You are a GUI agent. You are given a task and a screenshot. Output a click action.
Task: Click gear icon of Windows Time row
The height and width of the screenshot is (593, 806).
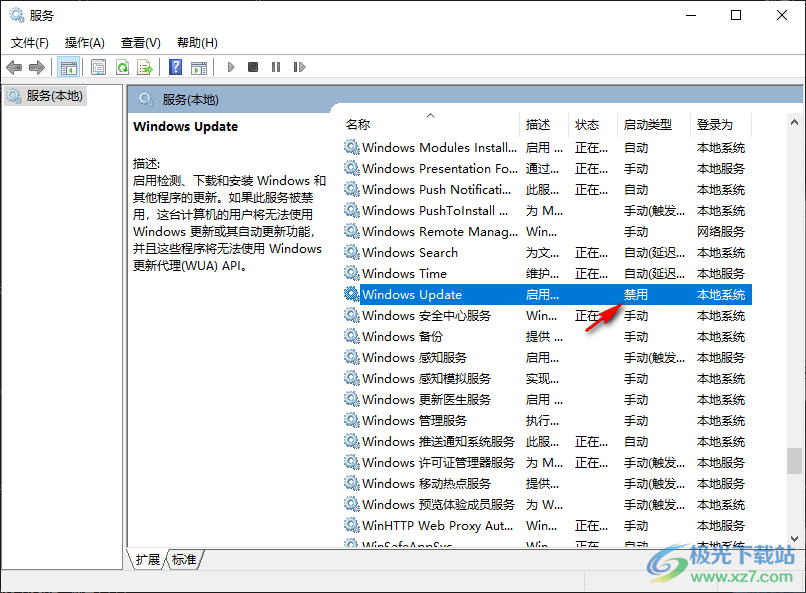pos(352,273)
